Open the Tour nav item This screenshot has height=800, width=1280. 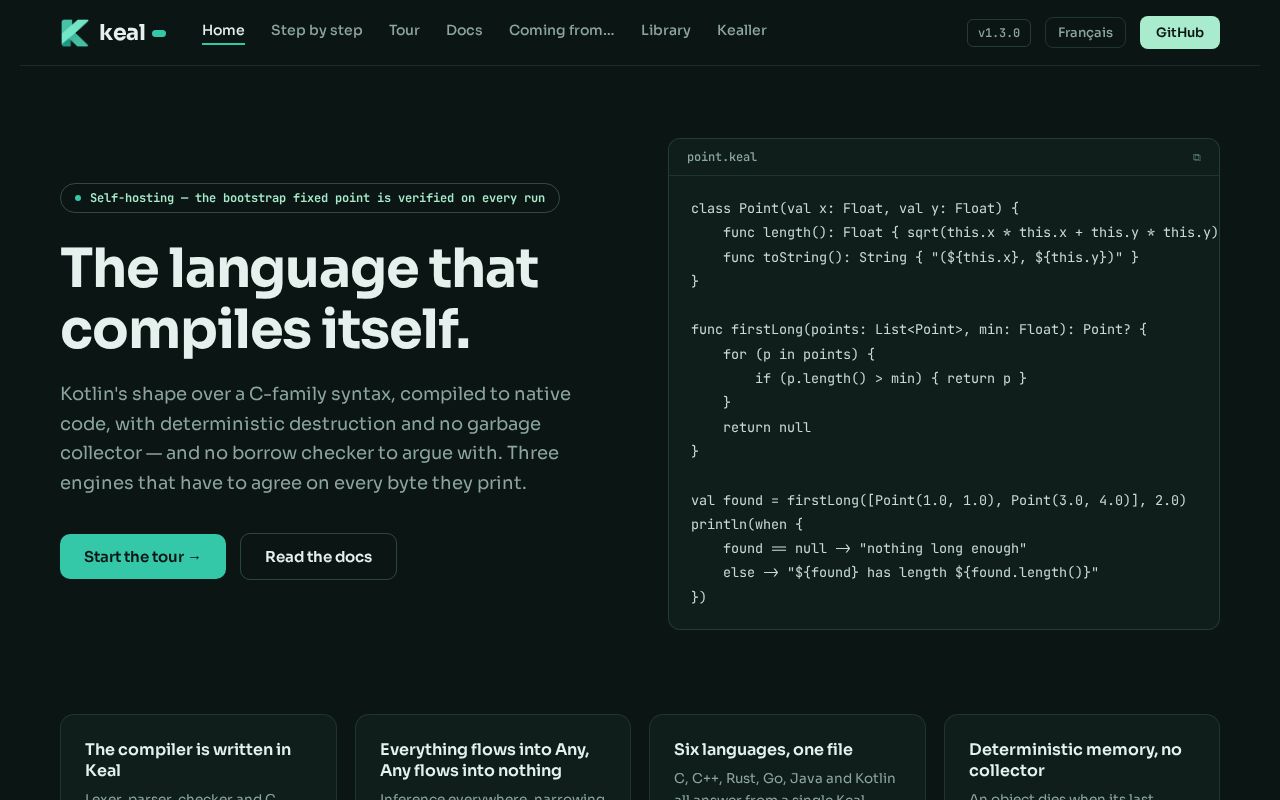pyautogui.click(x=404, y=30)
